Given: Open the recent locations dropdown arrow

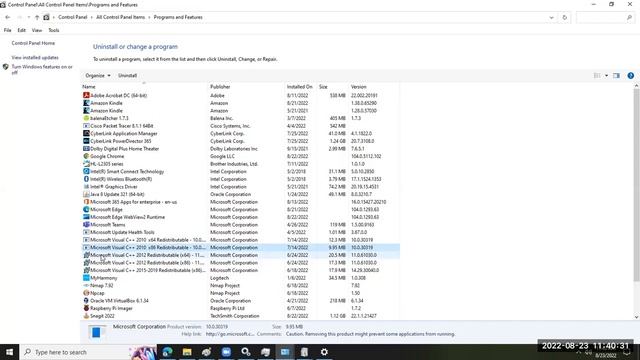Looking at the screenshot, I should point(29,17).
